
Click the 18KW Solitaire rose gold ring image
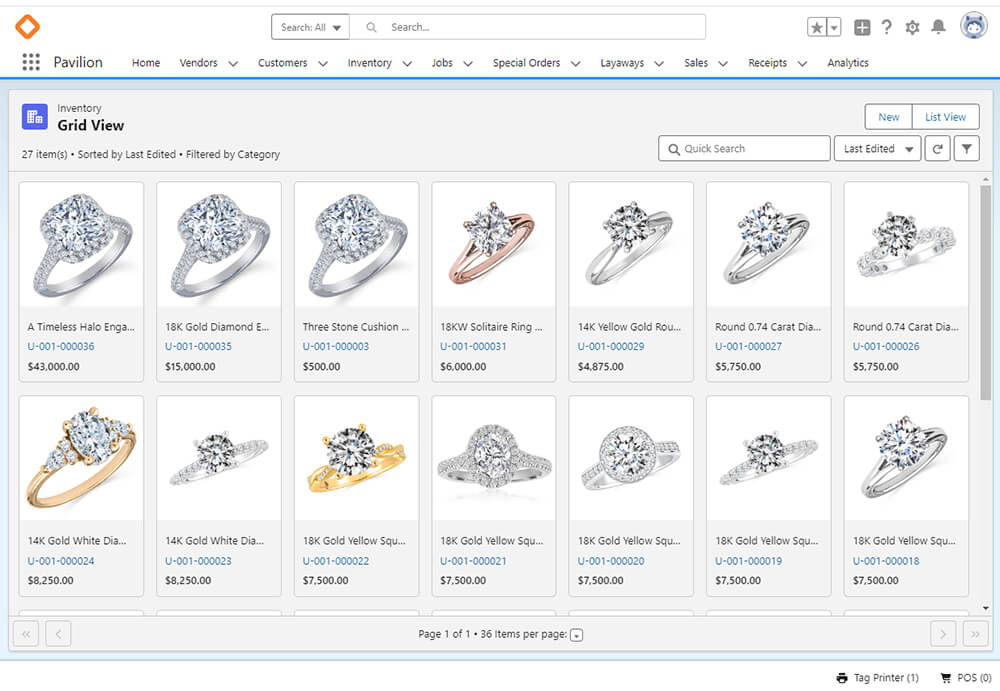pyautogui.click(x=494, y=245)
